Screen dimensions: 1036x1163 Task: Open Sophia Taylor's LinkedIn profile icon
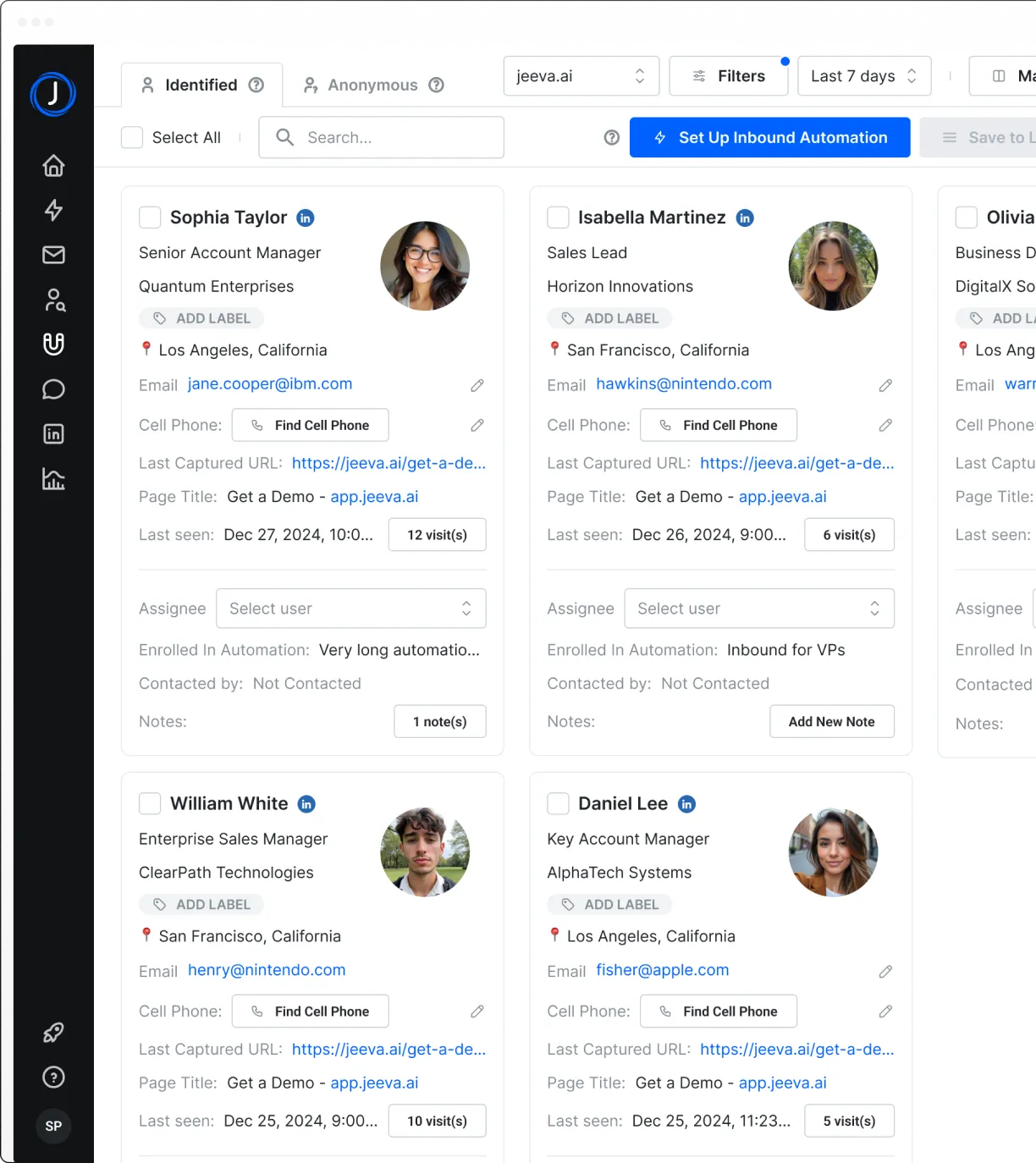click(306, 218)
